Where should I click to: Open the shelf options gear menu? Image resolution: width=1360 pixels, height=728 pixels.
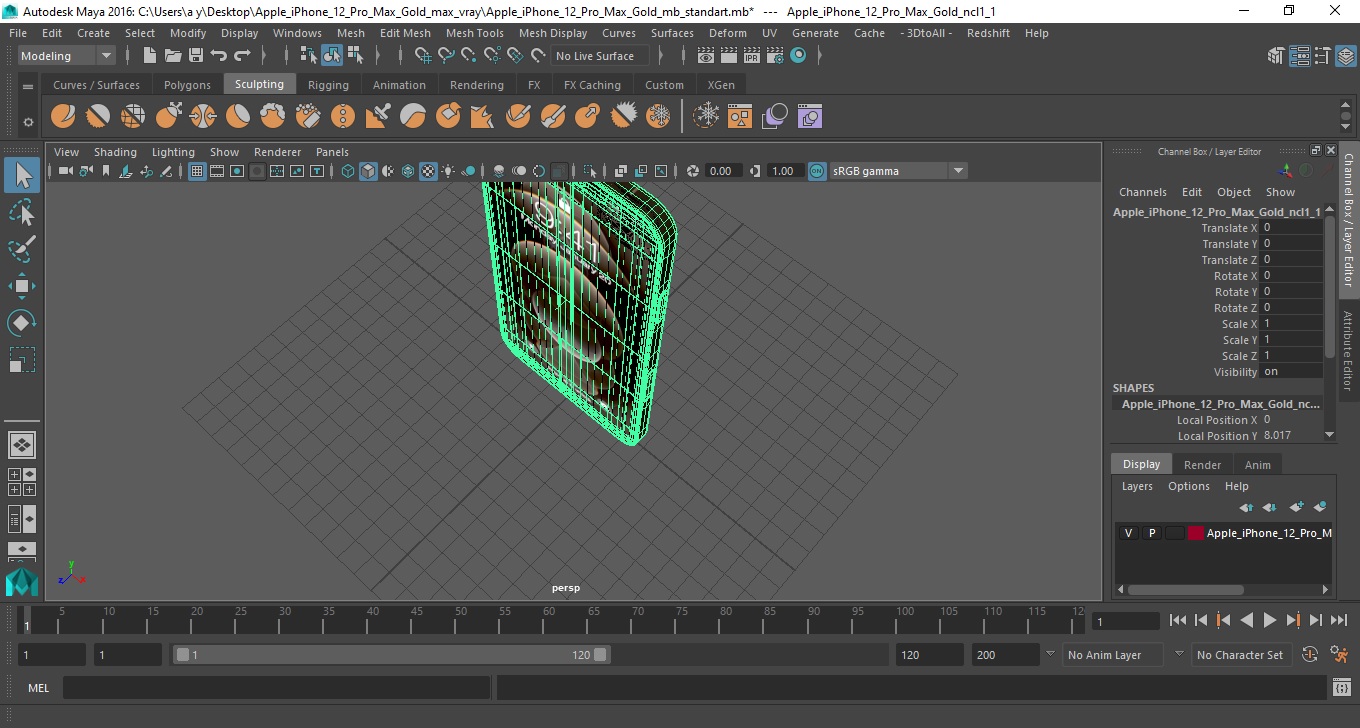tap(28, 122)
